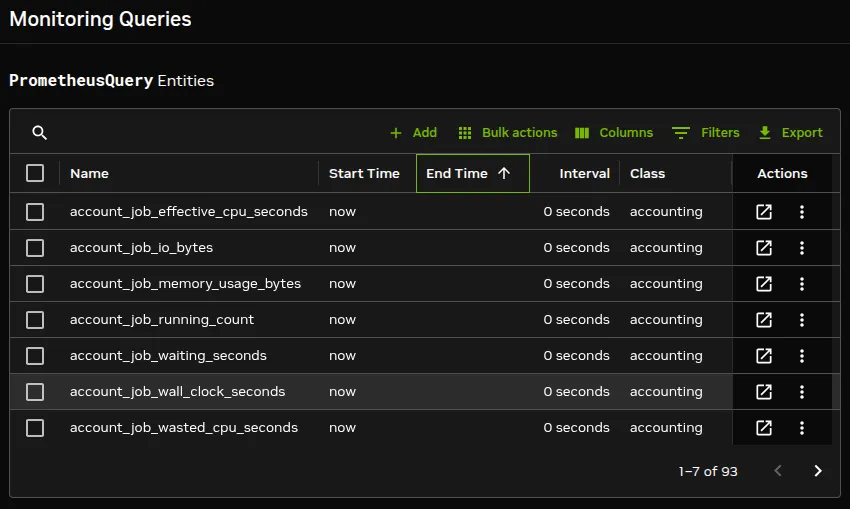Toggle the select-all header checkbox
Screen dimensions: 850x509
point(35,173)
